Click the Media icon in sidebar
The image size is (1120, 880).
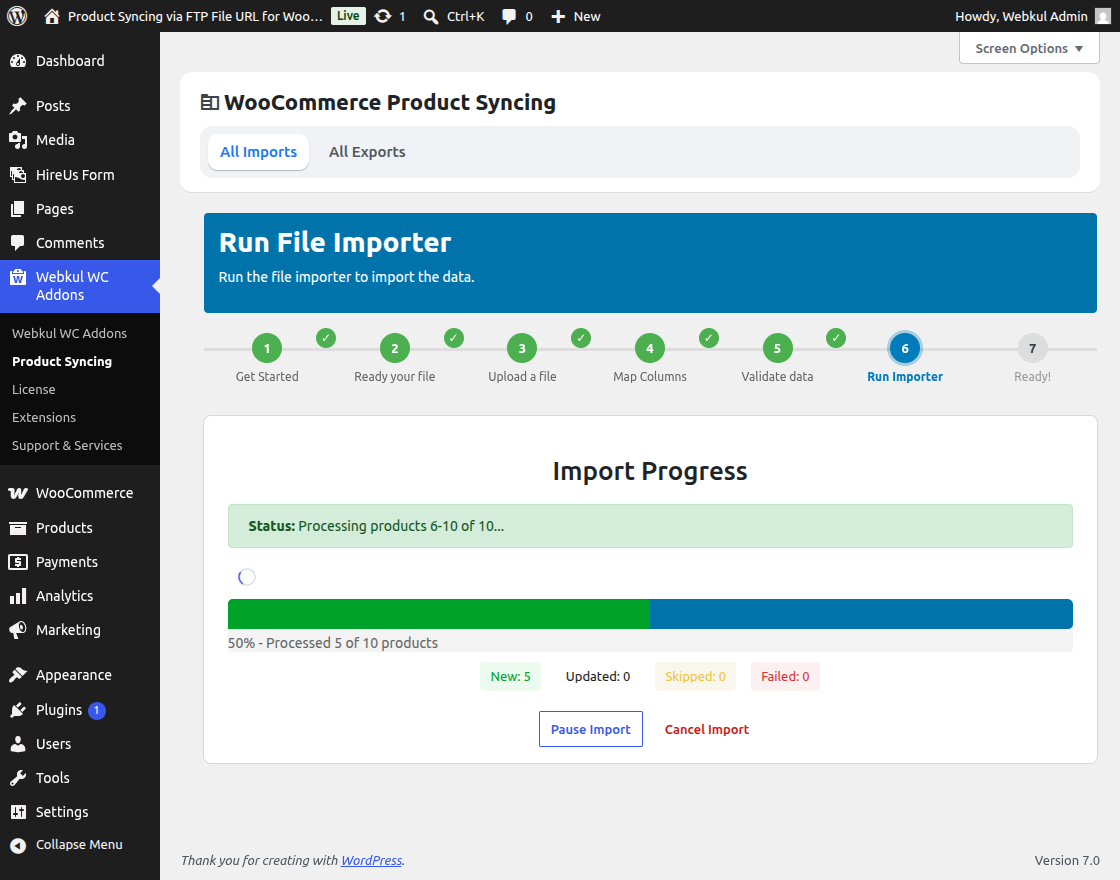click(18, 140)
